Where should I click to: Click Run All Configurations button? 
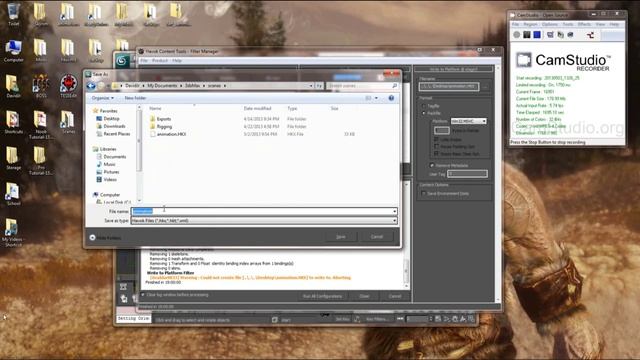322,296
